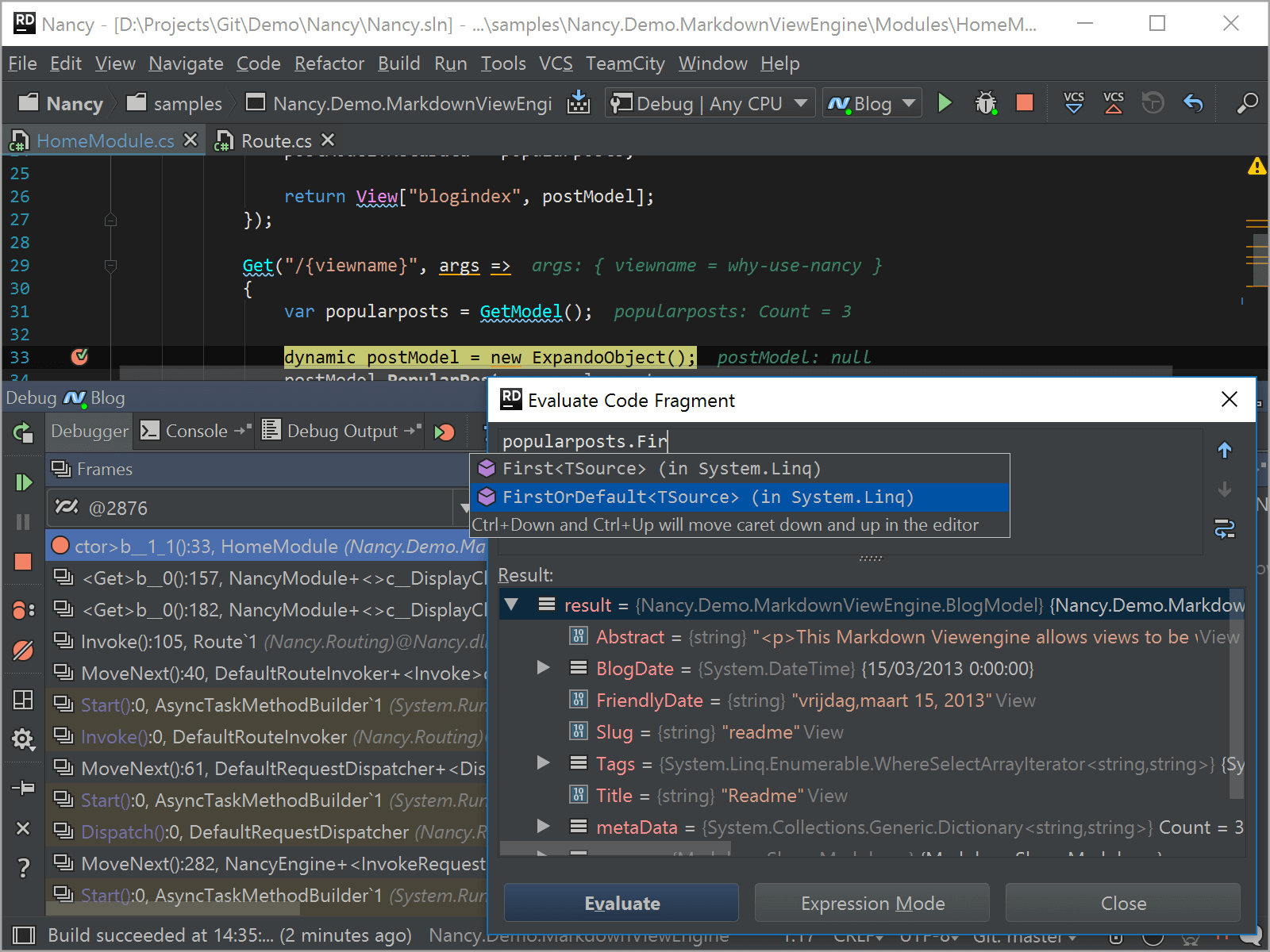This screenshot has height=952, width=1270.
Task: Toggle soft-wrap icon in Evaluate dialog
Action: [1225, 529]
